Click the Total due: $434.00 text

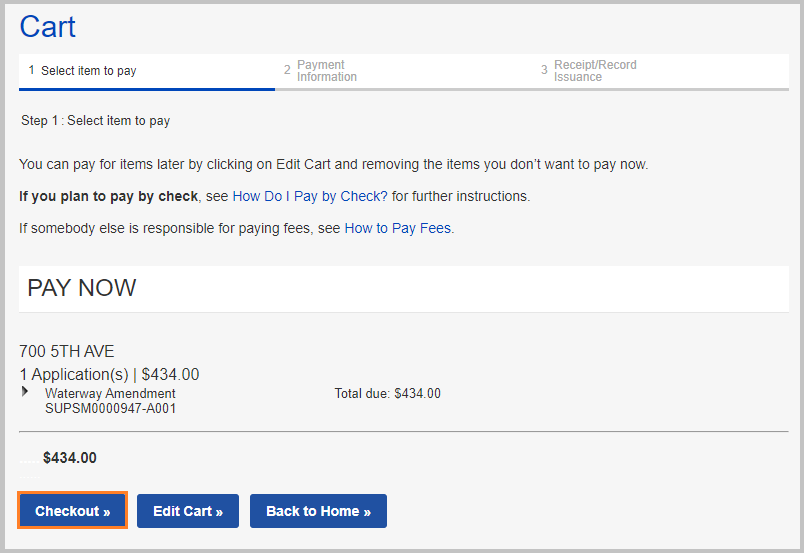coord(387,394)
